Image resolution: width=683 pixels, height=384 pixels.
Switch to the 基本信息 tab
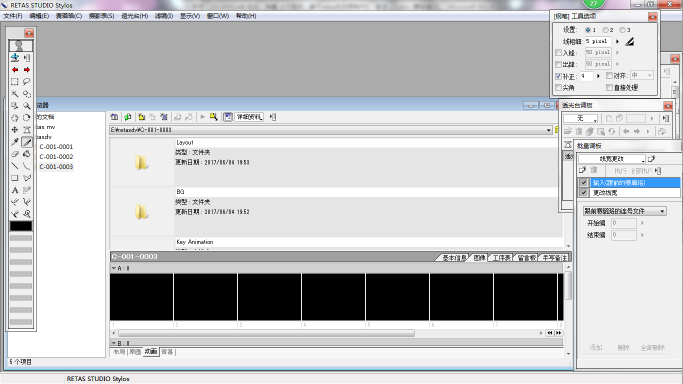[x=454, y=258]
